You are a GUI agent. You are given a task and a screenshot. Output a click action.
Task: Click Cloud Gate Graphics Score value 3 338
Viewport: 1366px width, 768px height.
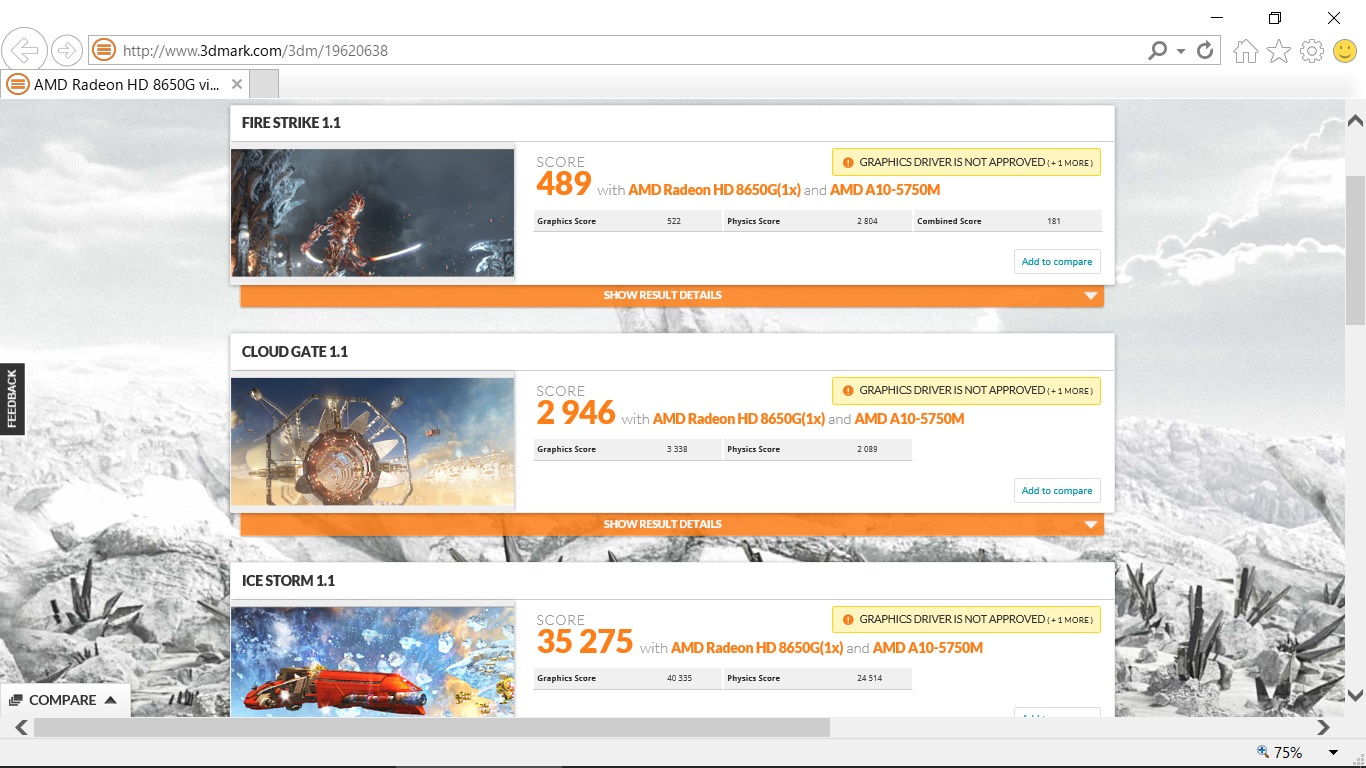(677, 449)
